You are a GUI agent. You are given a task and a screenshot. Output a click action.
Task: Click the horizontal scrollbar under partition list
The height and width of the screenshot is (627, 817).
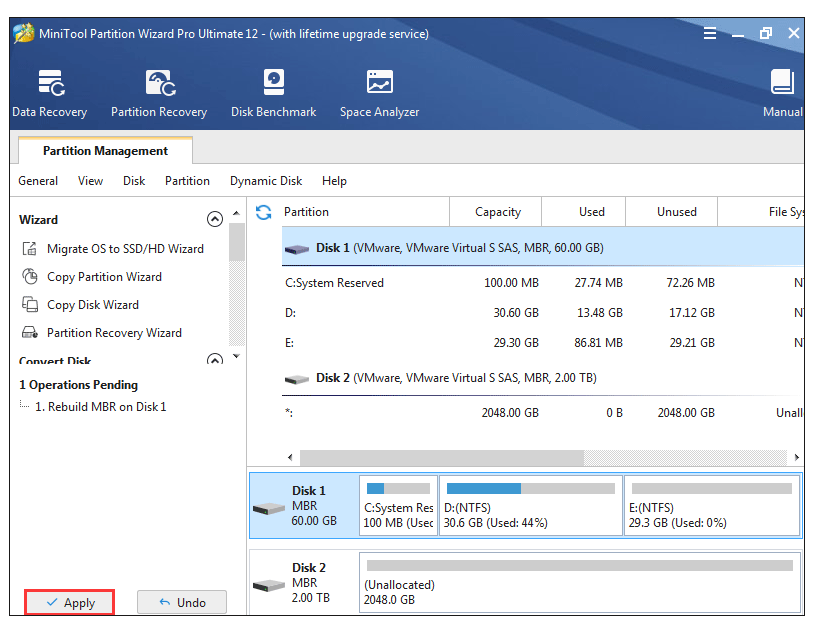[x=440, y=457]
